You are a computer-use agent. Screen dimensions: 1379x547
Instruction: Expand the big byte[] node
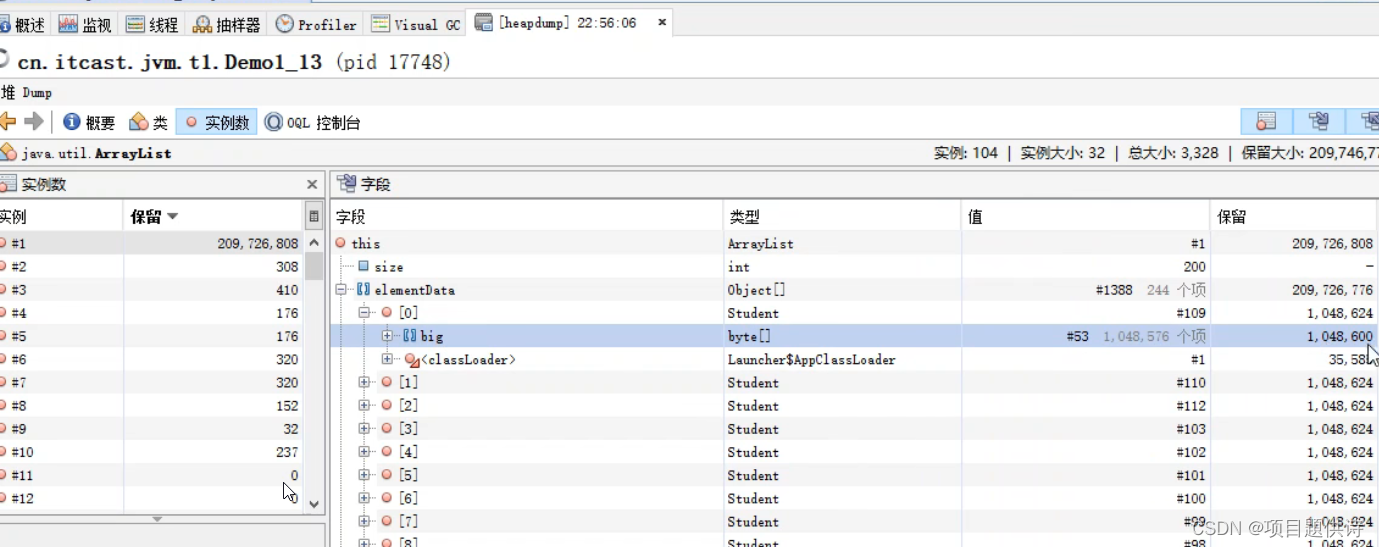[388, 336]
